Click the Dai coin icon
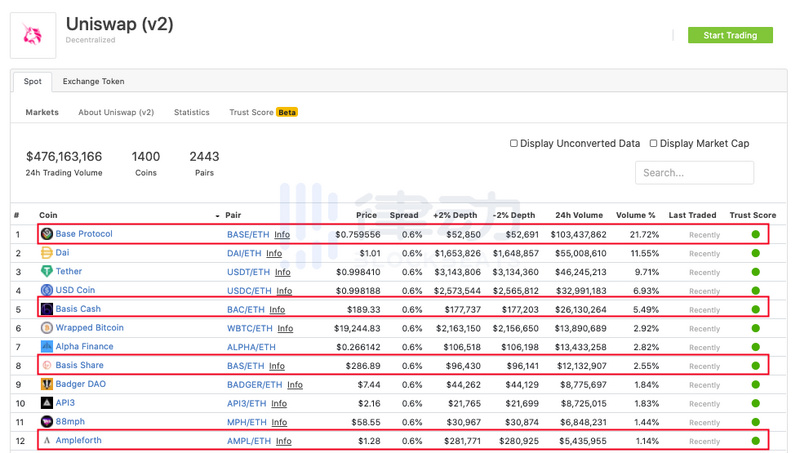This screenshot has height=453, width=800. [x=47, y=253]
